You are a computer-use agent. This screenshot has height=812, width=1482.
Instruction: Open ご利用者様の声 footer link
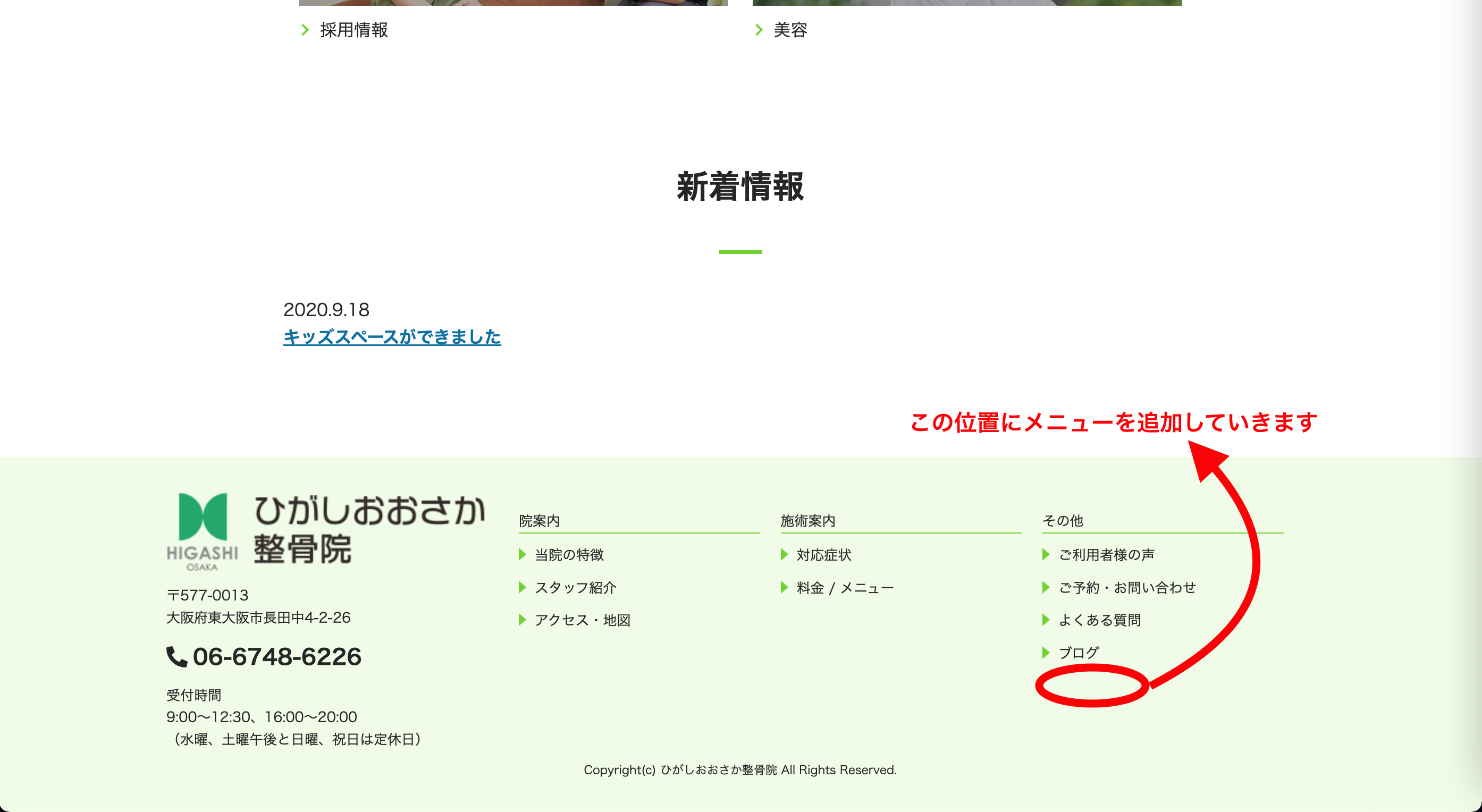click(1106, 555)
